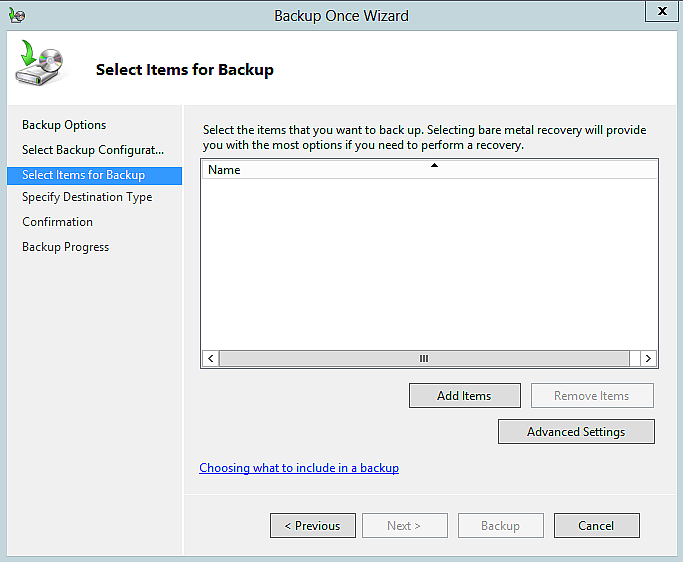
Task: Go to Select Backup Configuration step
Action: [93, 150]
